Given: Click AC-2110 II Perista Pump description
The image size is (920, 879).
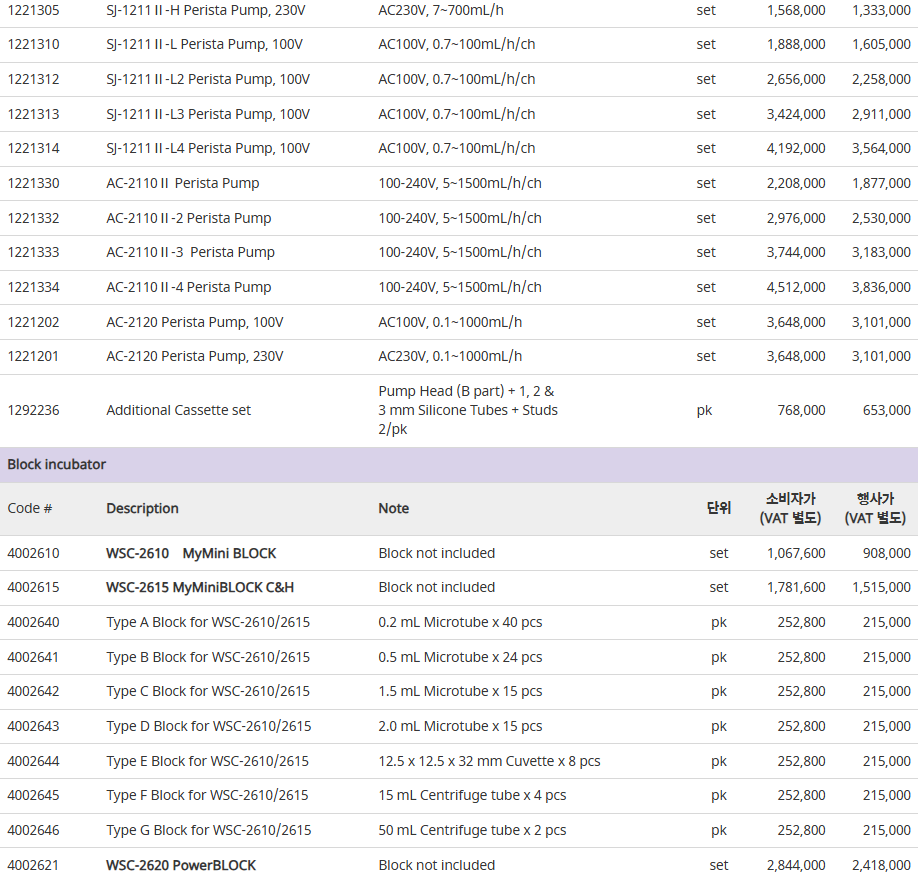Looking at the screenshot, I should pos(182,184).
